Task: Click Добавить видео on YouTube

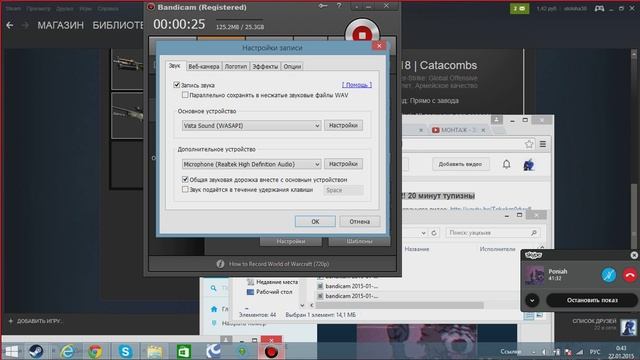Action: [460, 164]
